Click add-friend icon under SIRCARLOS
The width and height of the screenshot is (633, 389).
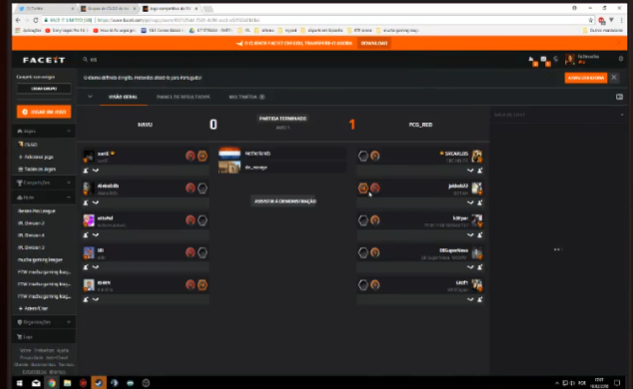click(x=480, y=170)
